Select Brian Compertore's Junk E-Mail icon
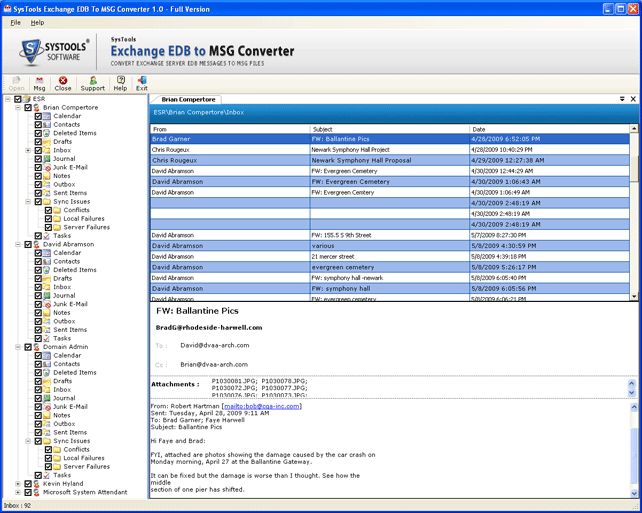The image size is (642, 513). tap(47, 167)
